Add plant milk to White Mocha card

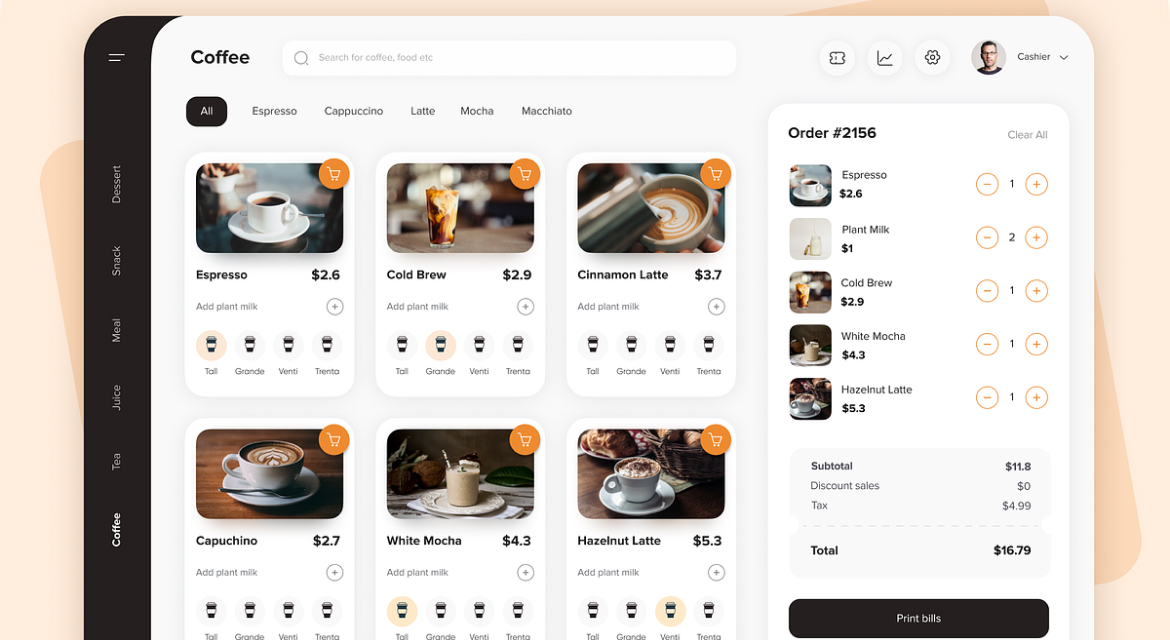point(526,572)
